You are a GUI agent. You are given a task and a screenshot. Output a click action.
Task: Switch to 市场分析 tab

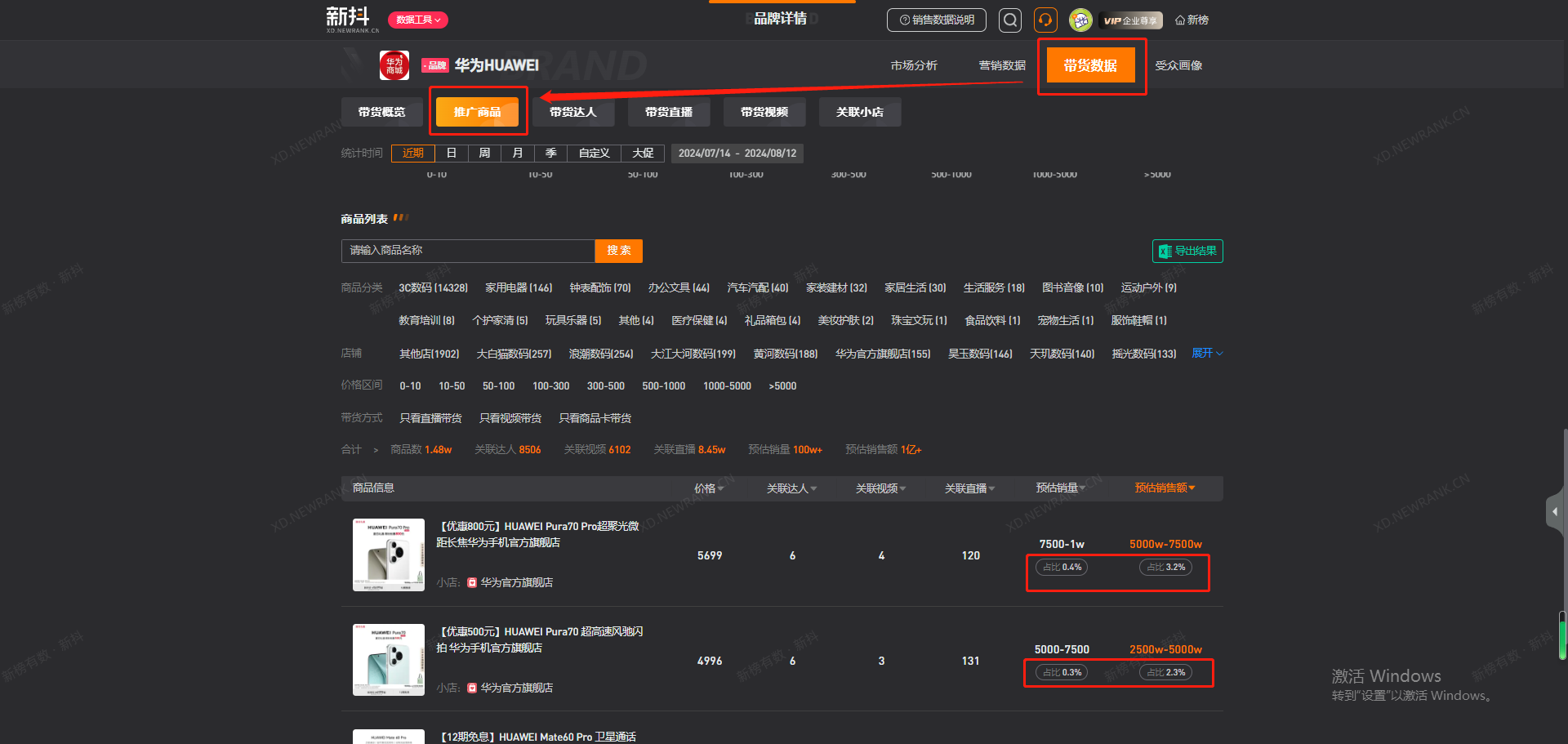(914, 65)
